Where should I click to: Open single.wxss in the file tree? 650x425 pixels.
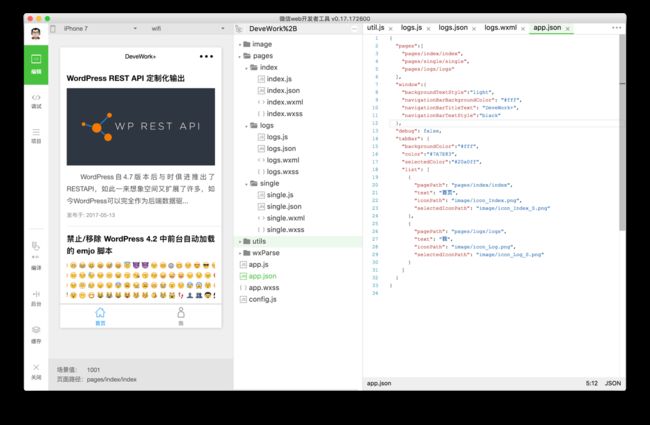[x=281, y=230]
